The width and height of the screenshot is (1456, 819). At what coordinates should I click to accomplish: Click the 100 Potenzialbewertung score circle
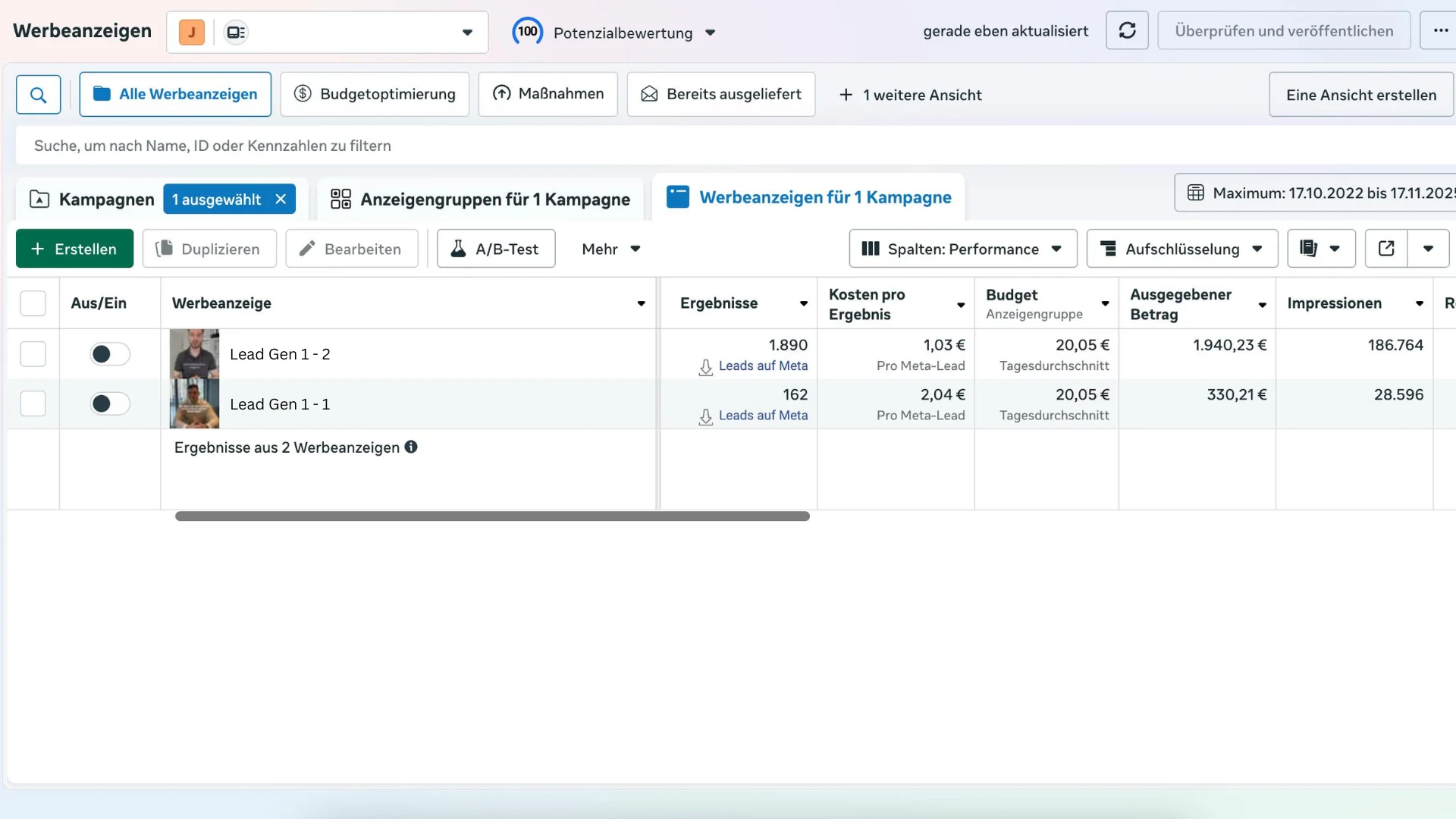point(528,32)
